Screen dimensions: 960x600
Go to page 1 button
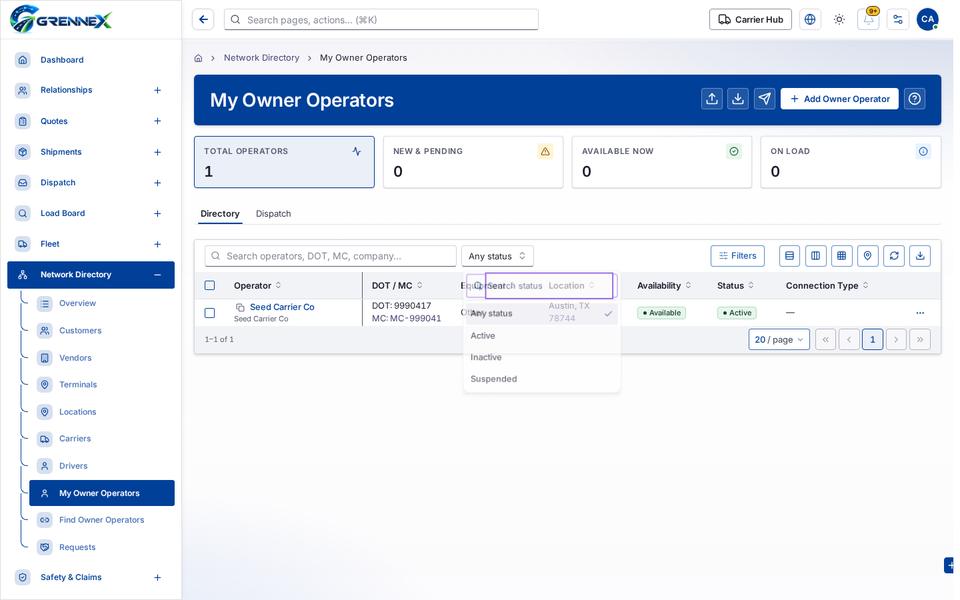pos(872,339)
